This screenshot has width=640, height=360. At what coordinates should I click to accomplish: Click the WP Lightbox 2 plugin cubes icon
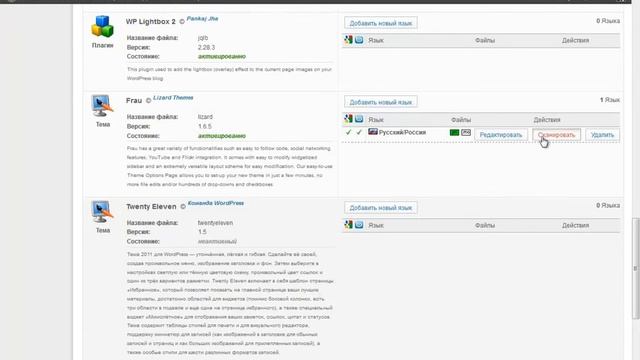point(102,27)
